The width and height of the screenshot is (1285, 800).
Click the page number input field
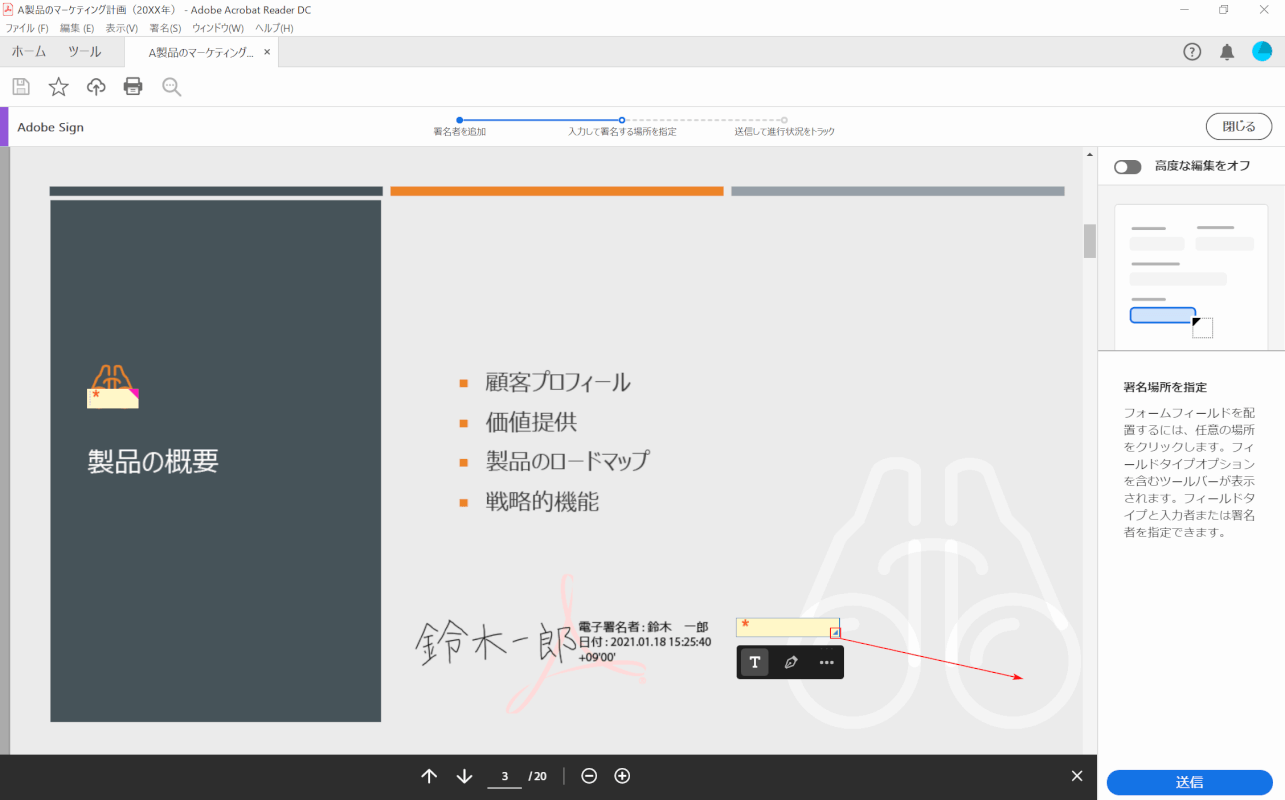[x=504, y=775]
